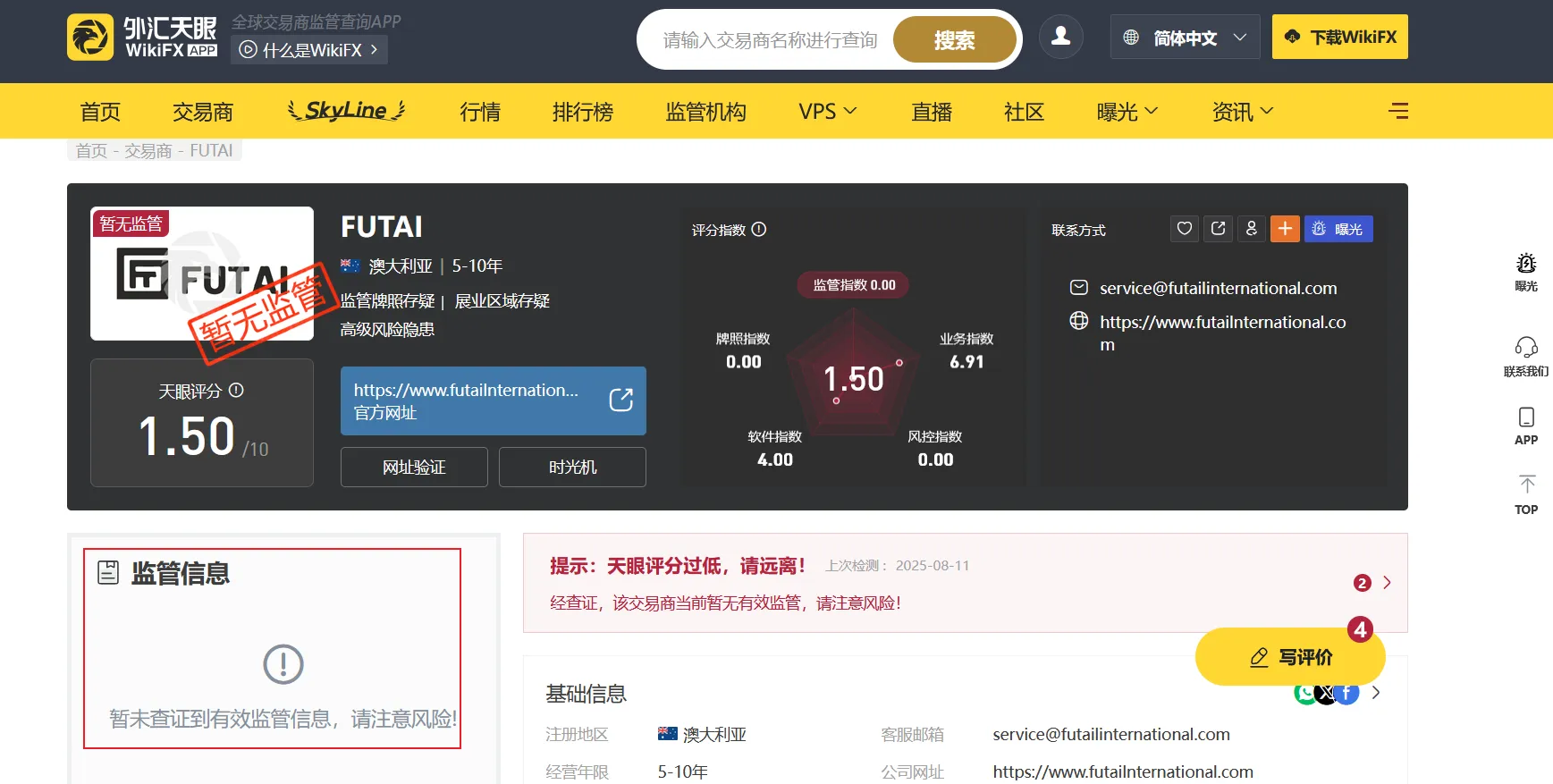
Task: Open the 行情 navigation item
Action: (480, 111)
